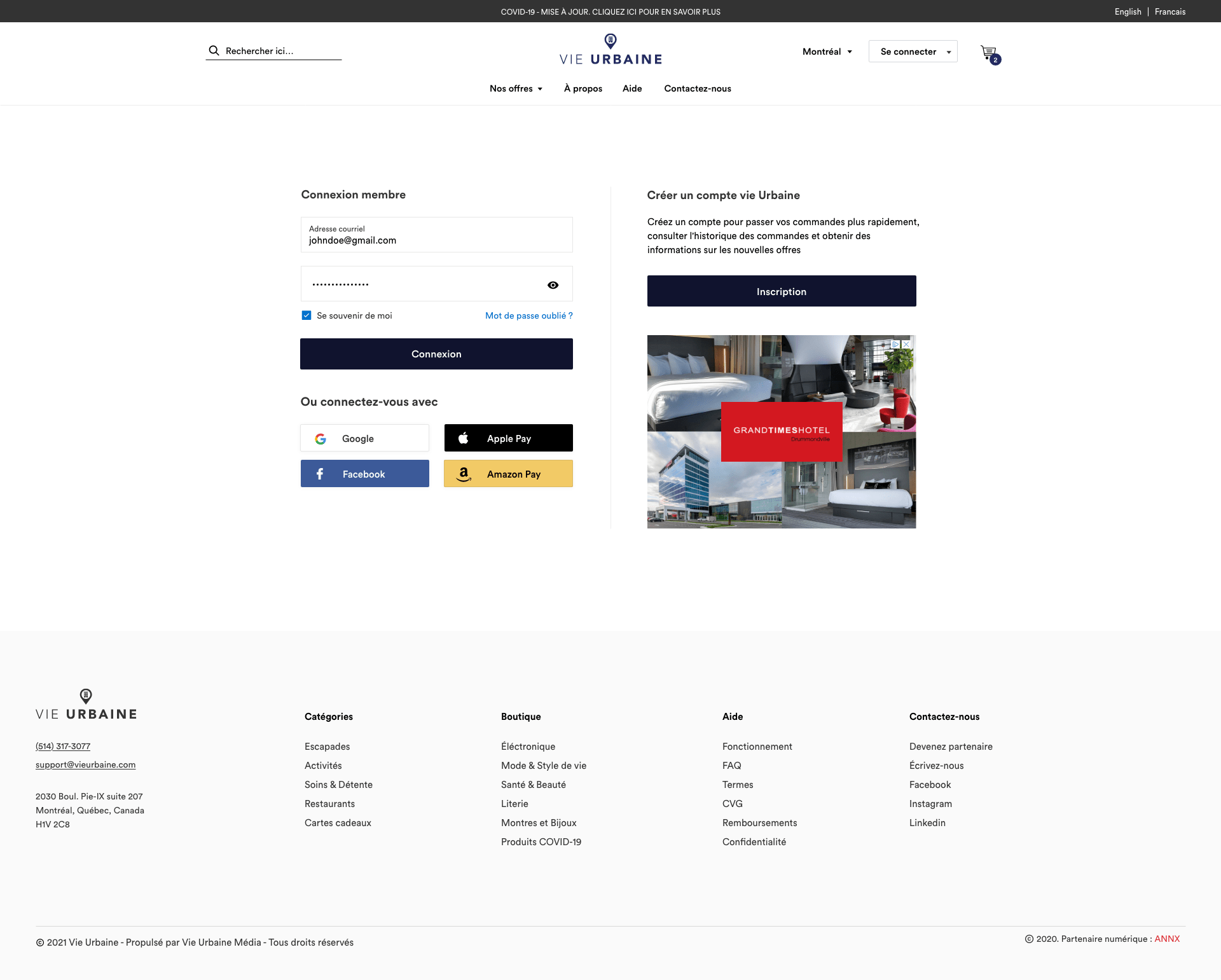Open the Aide menu item
1221x980 pixels.
pyautogui.click(x=632, y=88)
